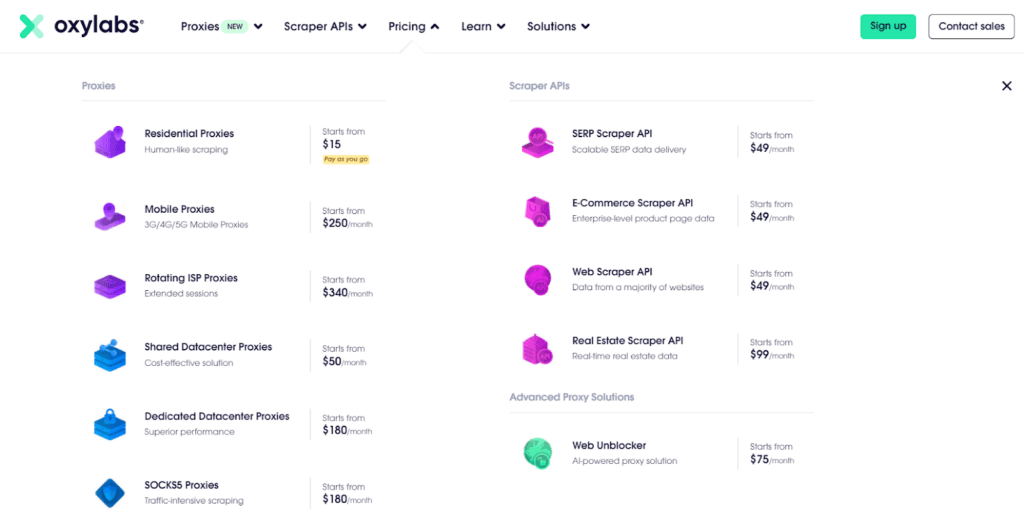The height and width of the screenshot is (524, 1024).
Task: Click the Superior performance description
Action: [189, 432]
